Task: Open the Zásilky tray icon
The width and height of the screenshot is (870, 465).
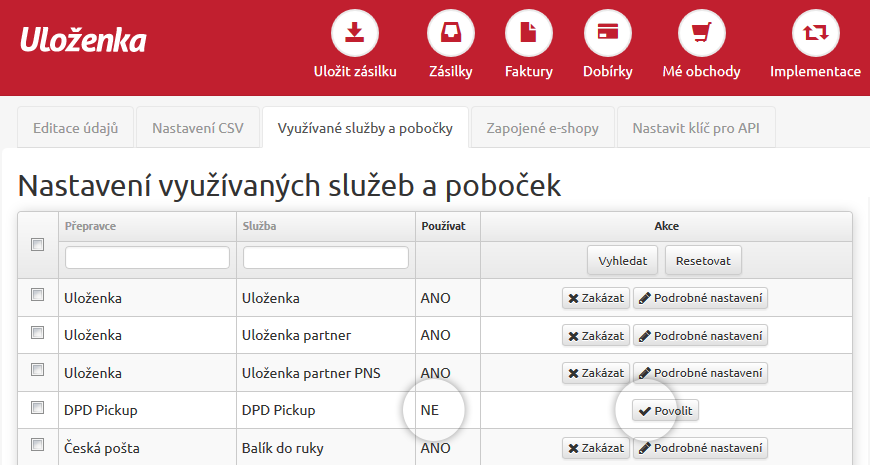Action: tap(451, 33)
